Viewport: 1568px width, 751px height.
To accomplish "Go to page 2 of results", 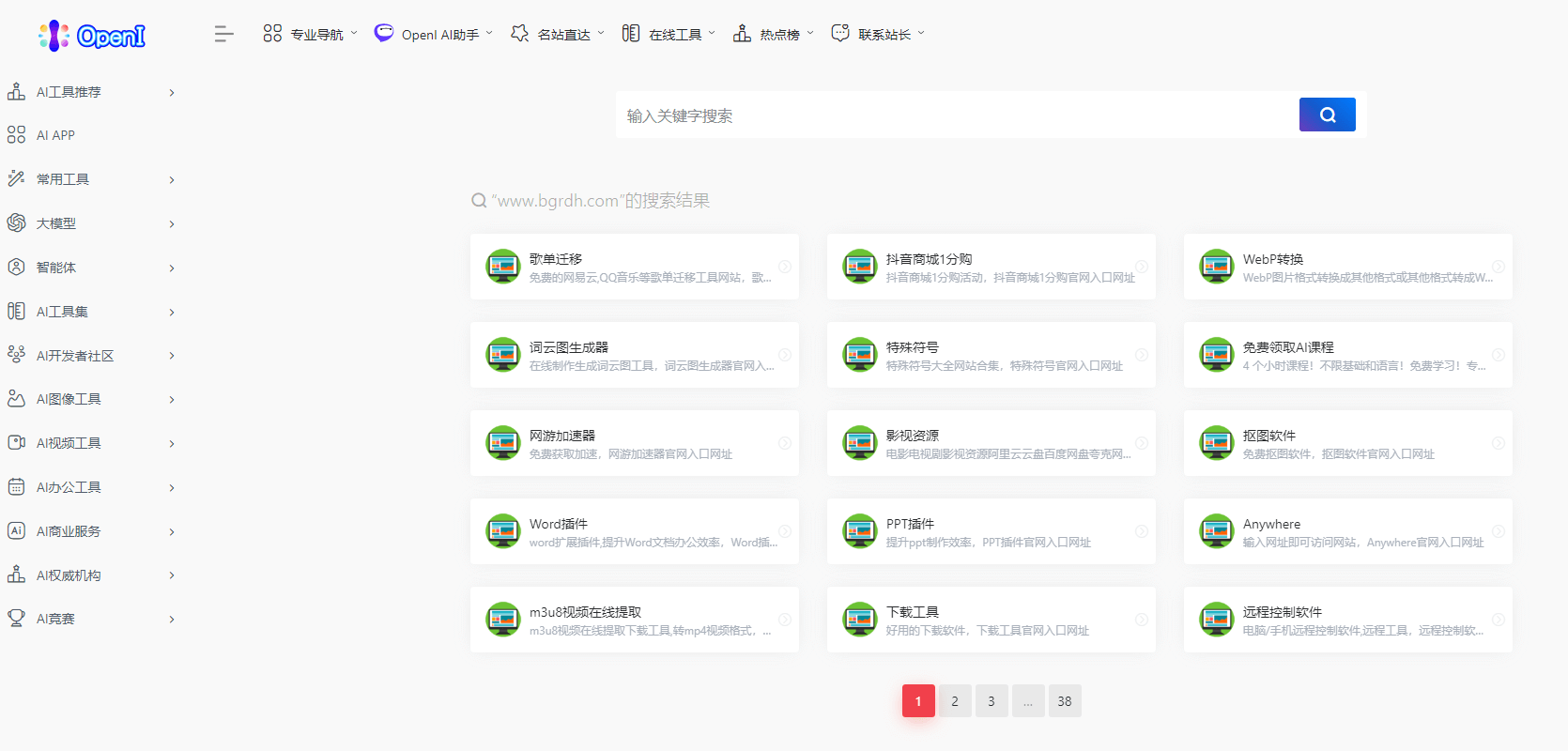I will [955, 701].
